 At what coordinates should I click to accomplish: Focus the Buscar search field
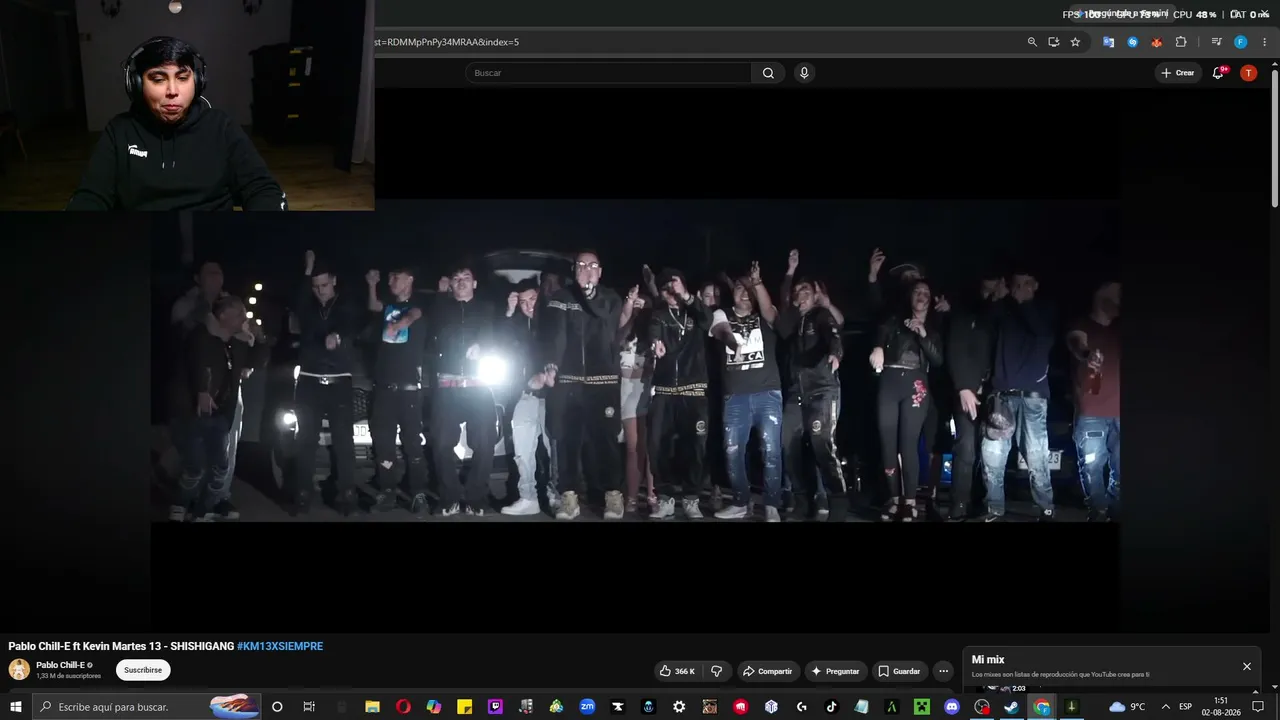pyautogui.click(x=608, y=73)
